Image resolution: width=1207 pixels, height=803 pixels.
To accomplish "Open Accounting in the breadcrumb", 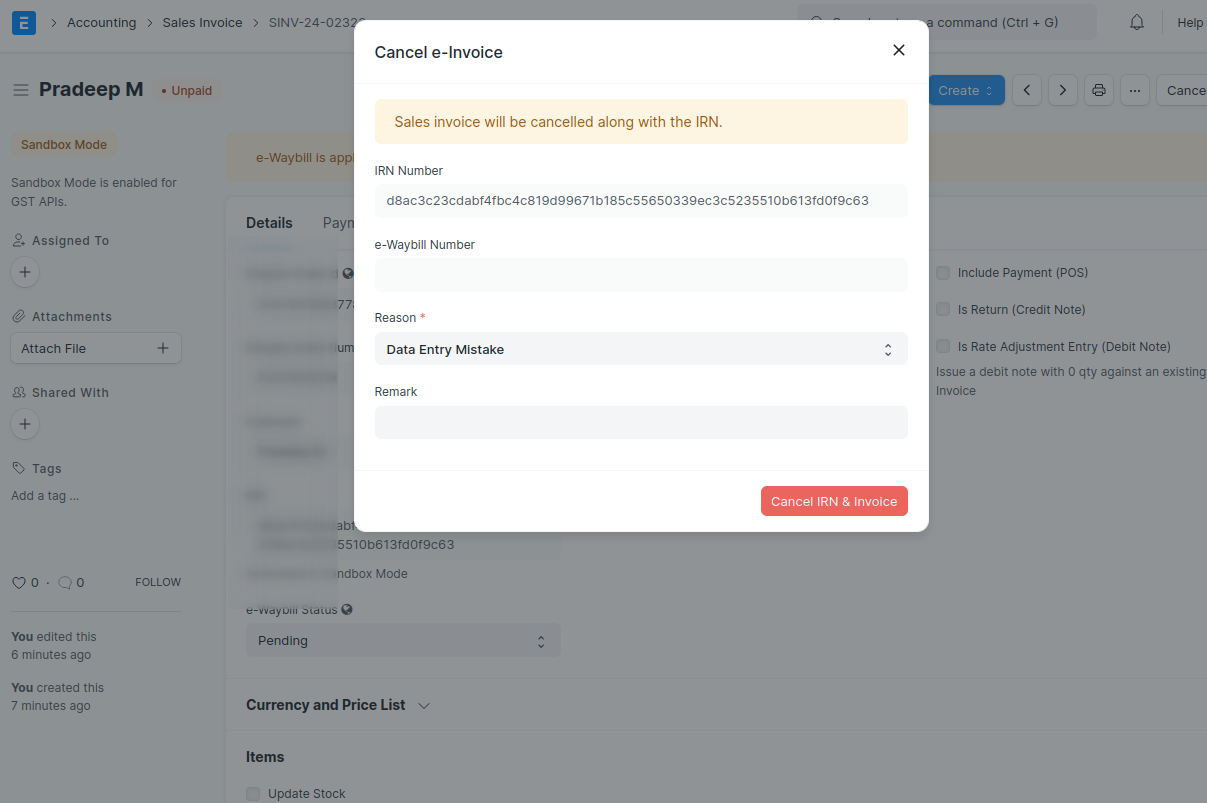I will click(x=101, y=22).
